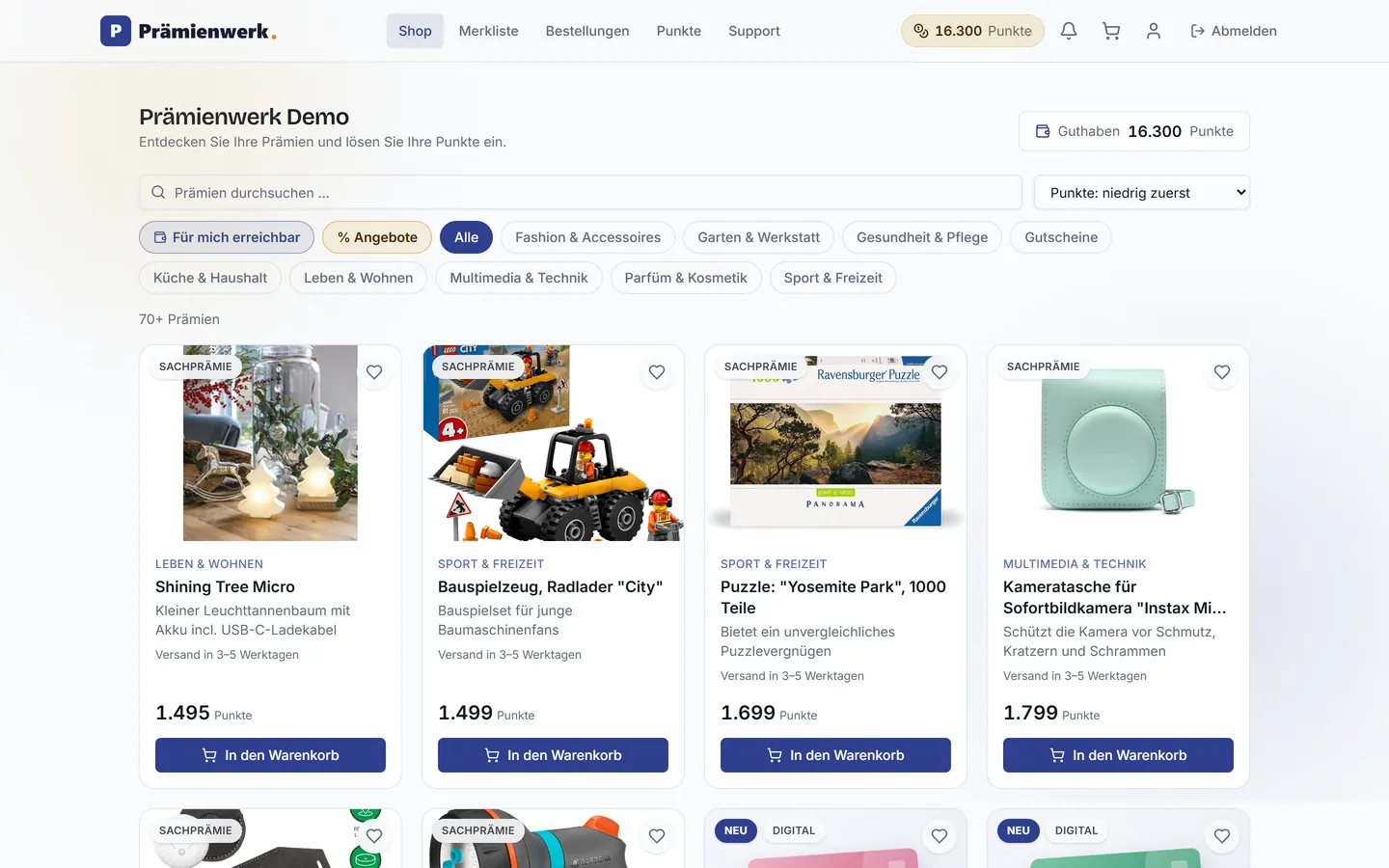Open the Bestellungen menu item
1389x868 pixels.
(587, 31)
